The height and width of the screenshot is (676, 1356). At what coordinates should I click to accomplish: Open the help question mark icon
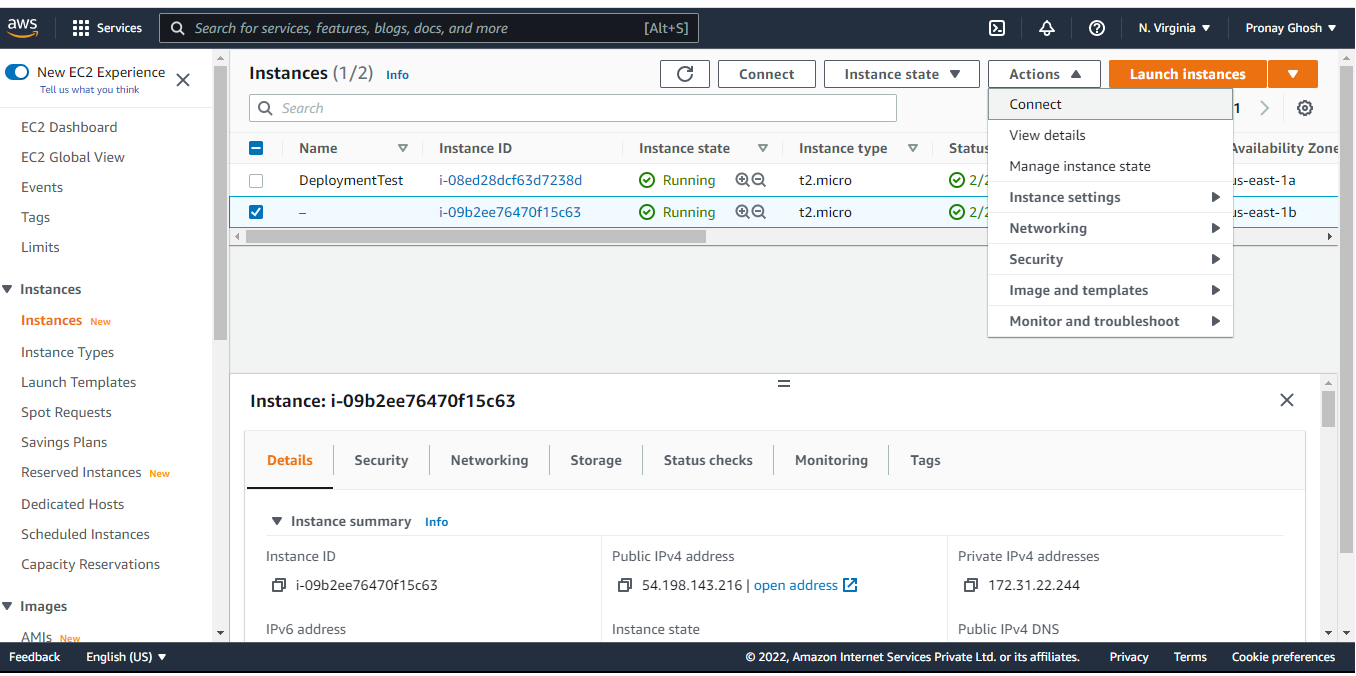(x=1097, y=28)
